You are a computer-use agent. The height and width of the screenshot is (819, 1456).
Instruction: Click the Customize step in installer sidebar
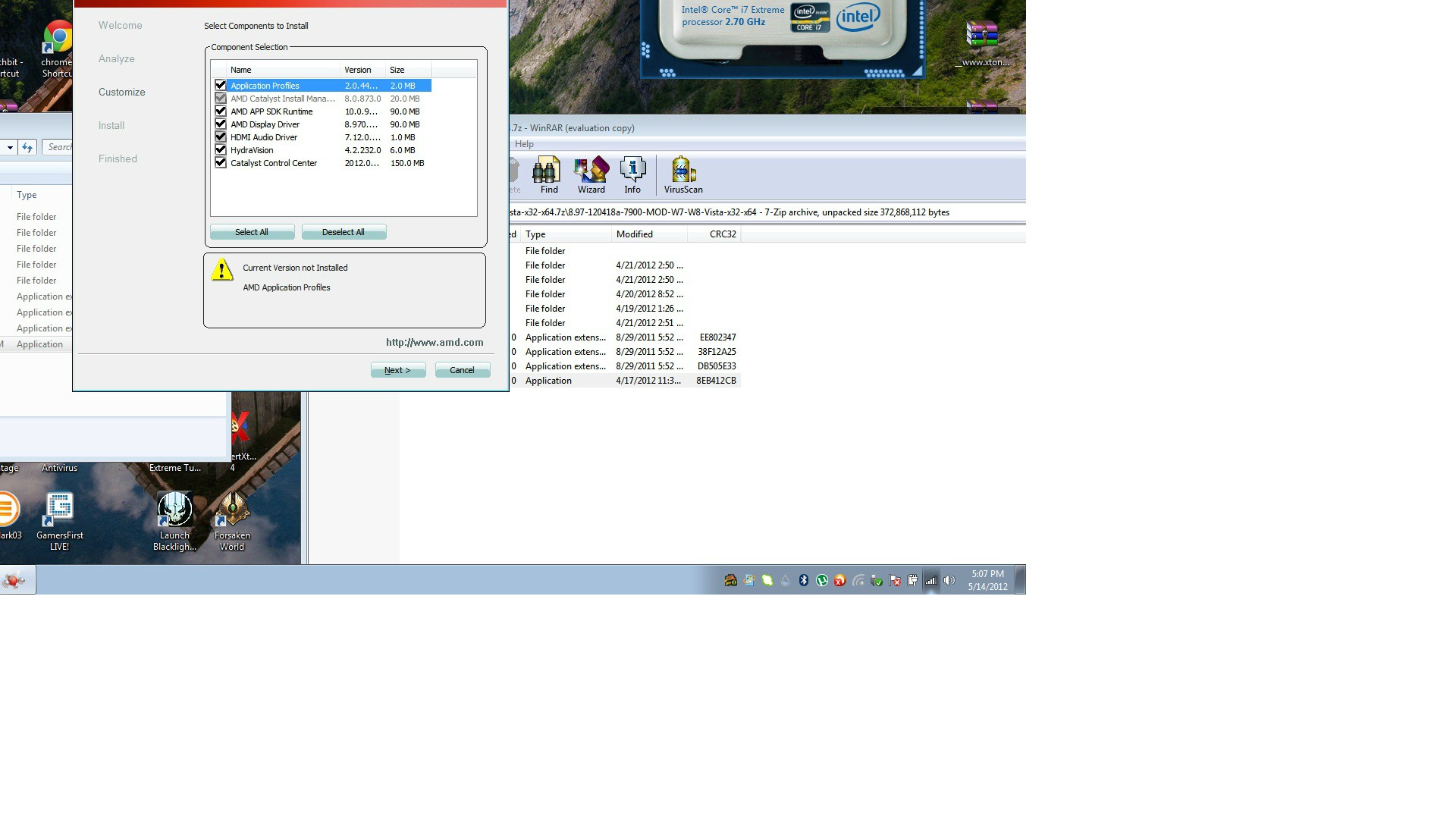click(121, 92)
